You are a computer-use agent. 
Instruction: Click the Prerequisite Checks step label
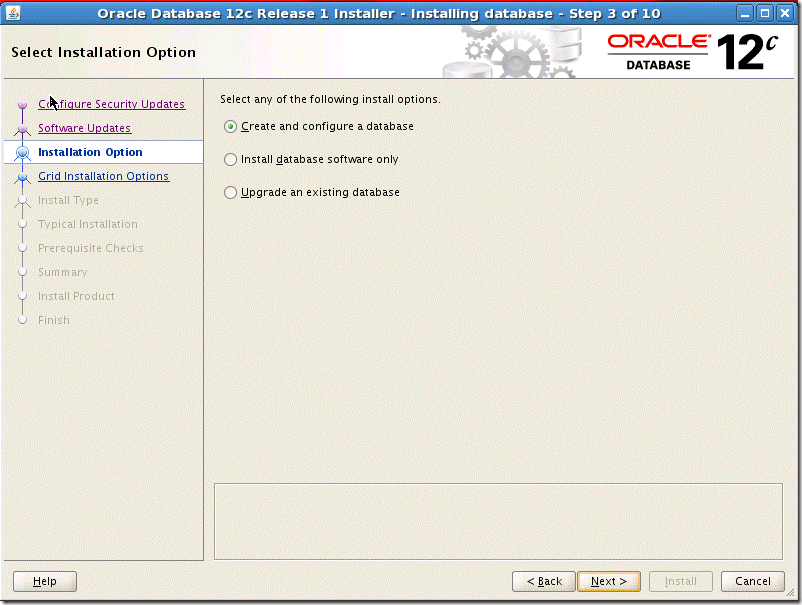coord(91,248)
